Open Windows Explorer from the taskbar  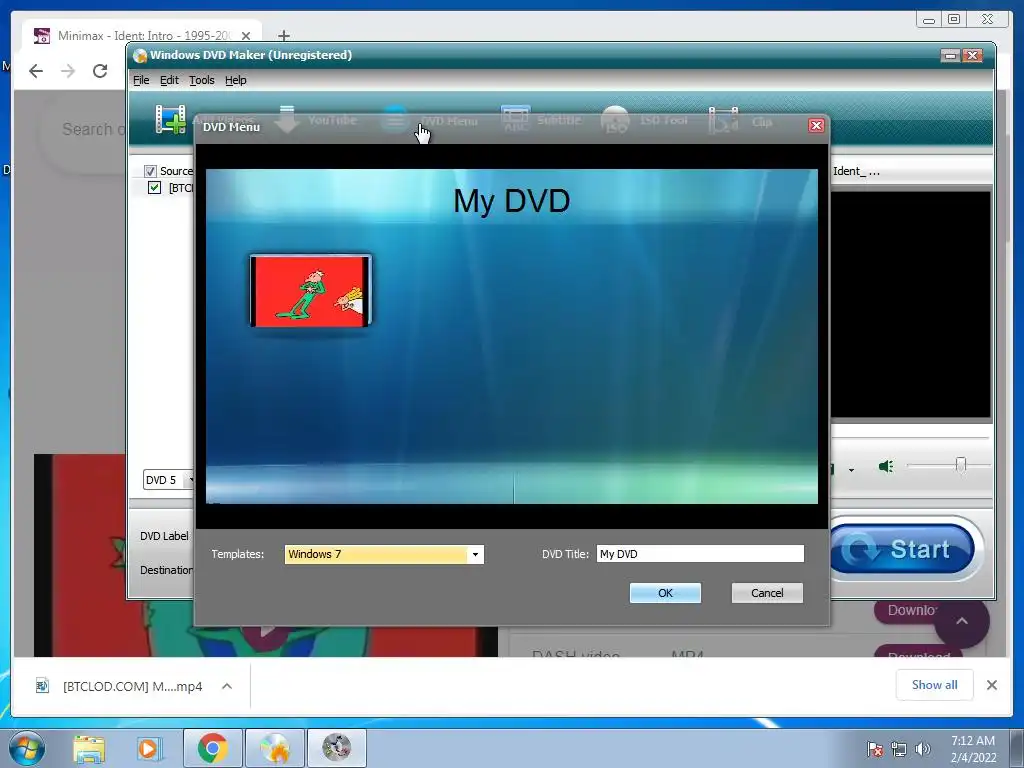[x=89, y=748]
